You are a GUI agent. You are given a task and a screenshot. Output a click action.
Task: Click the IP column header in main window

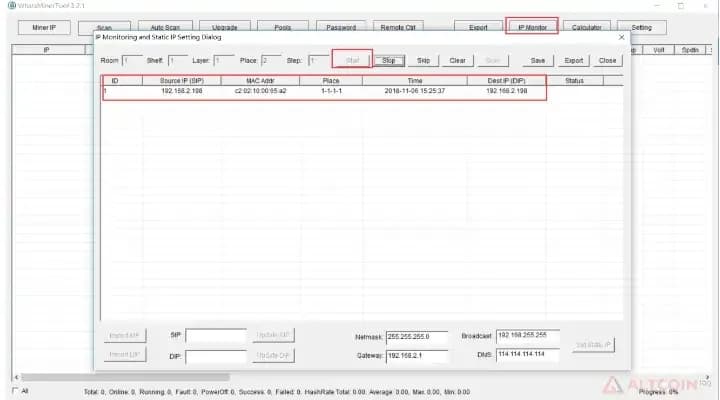(48, 50)
